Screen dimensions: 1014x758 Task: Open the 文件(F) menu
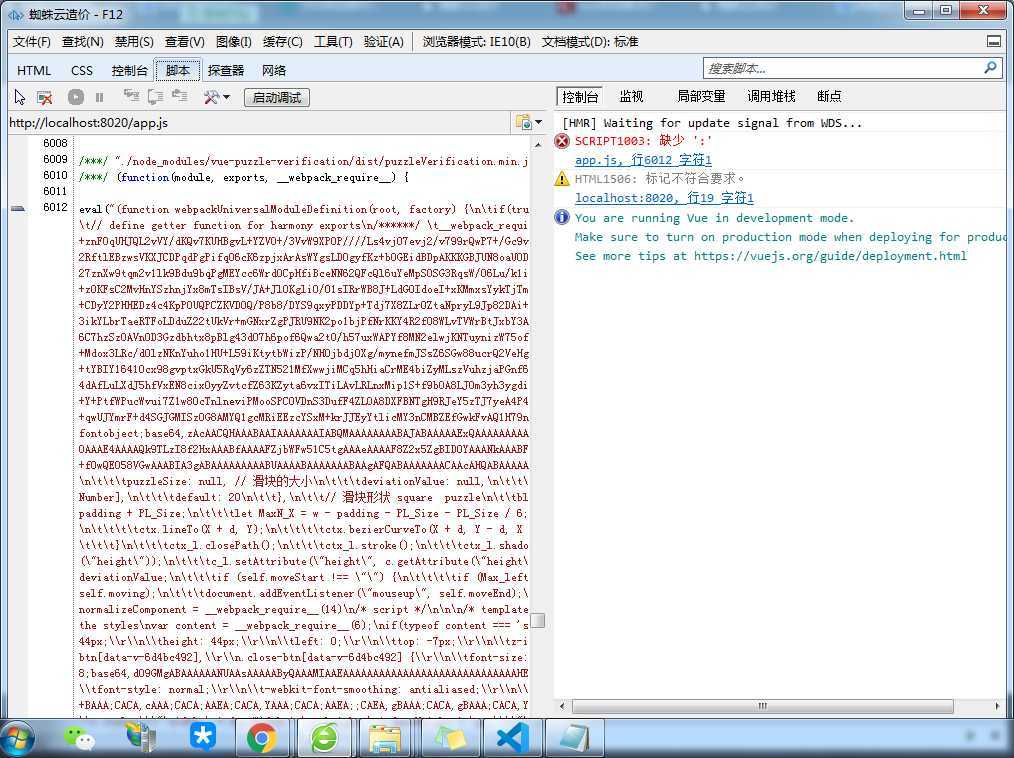coord(31,41)
